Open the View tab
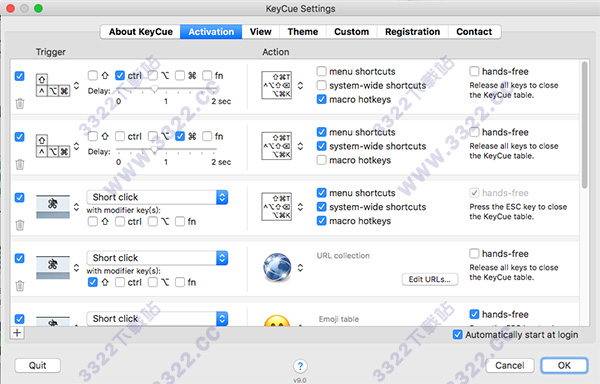600x384 pixels. coord(261,32)
